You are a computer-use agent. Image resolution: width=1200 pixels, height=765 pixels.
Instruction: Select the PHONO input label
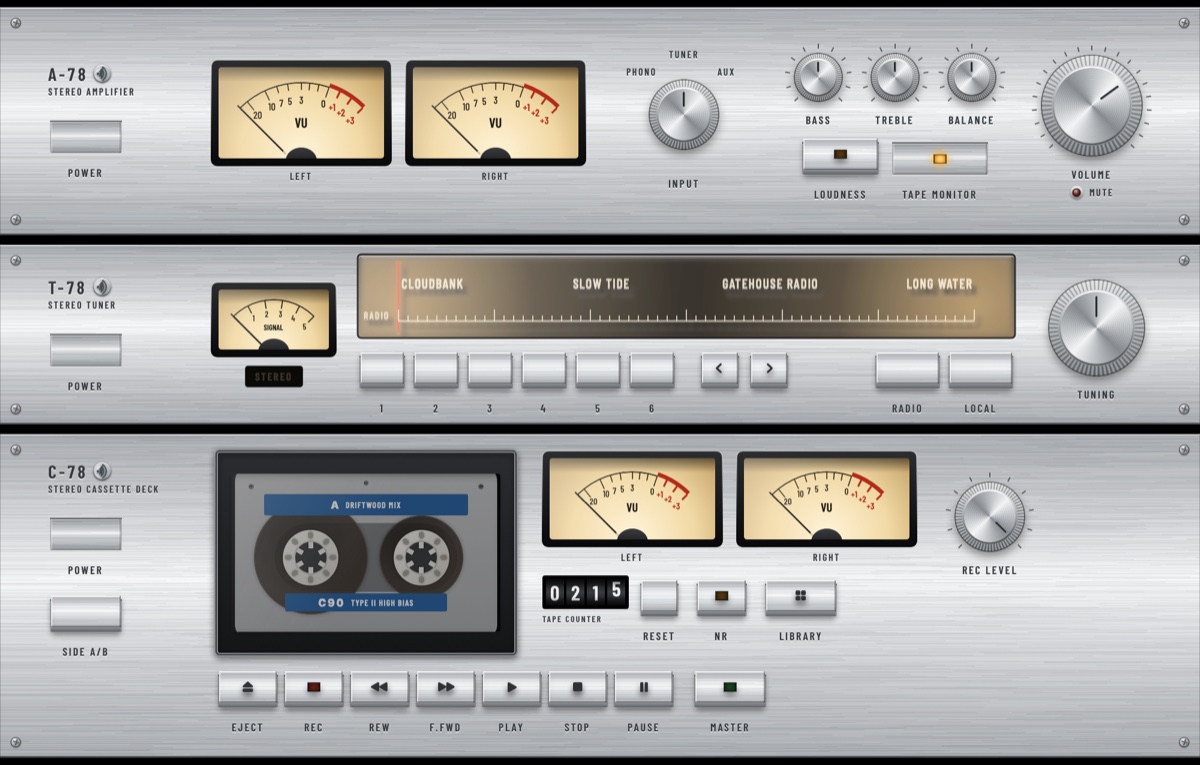641,72
